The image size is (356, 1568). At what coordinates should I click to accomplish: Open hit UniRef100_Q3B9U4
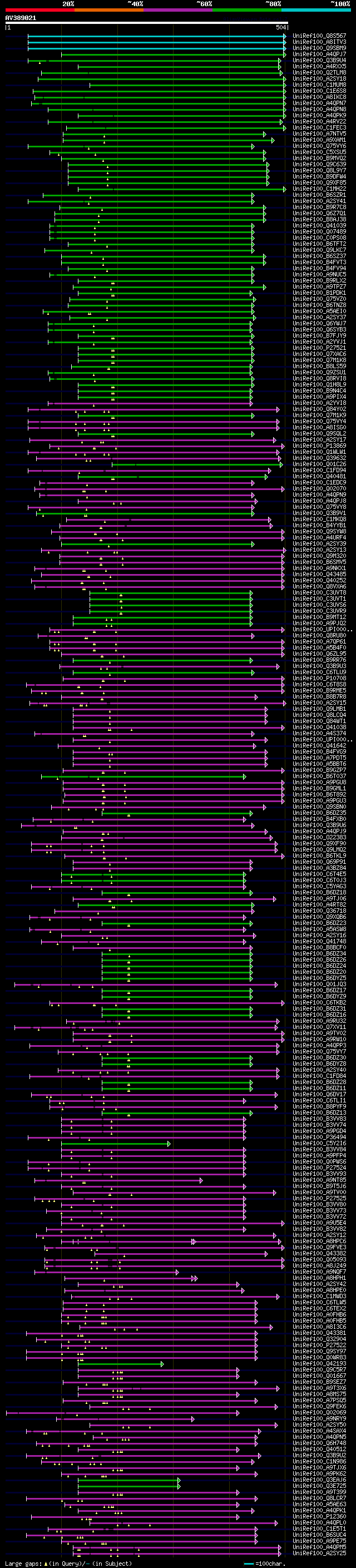coord(319,60)
